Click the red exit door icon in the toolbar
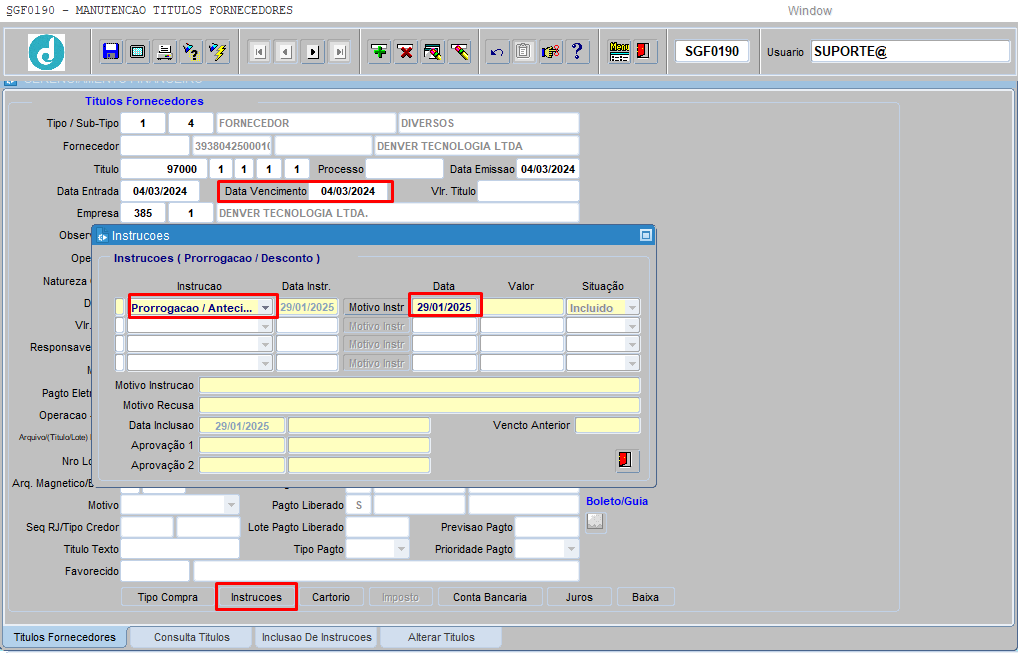The image size is (1018, 653). tap(643, 52)
